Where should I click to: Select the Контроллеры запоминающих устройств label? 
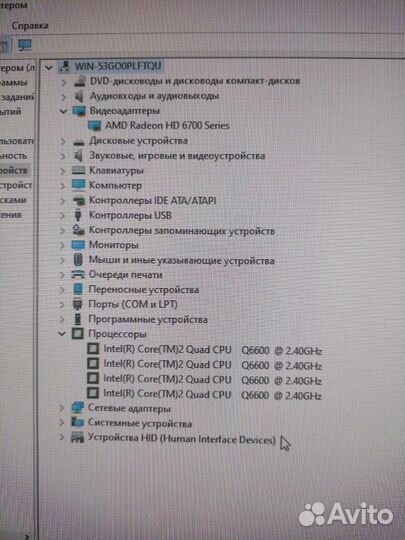(x=182, y=230)
